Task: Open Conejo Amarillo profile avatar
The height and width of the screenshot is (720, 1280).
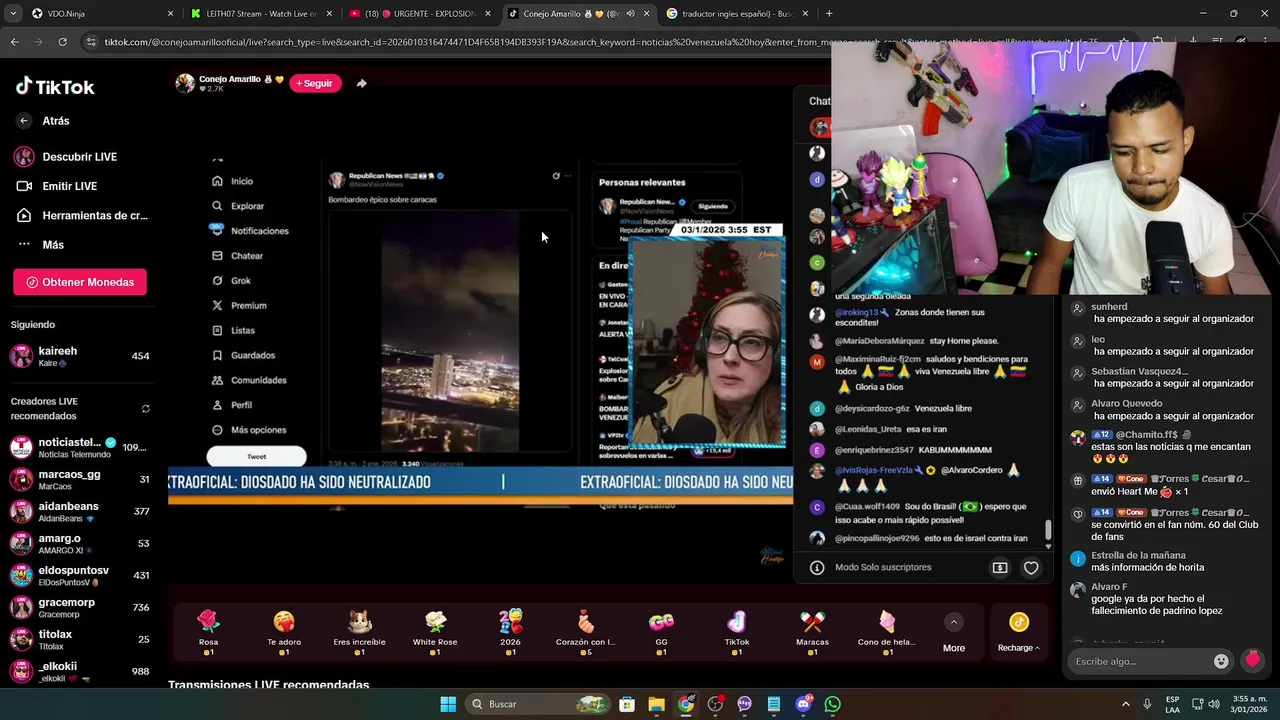Action: 184,83
